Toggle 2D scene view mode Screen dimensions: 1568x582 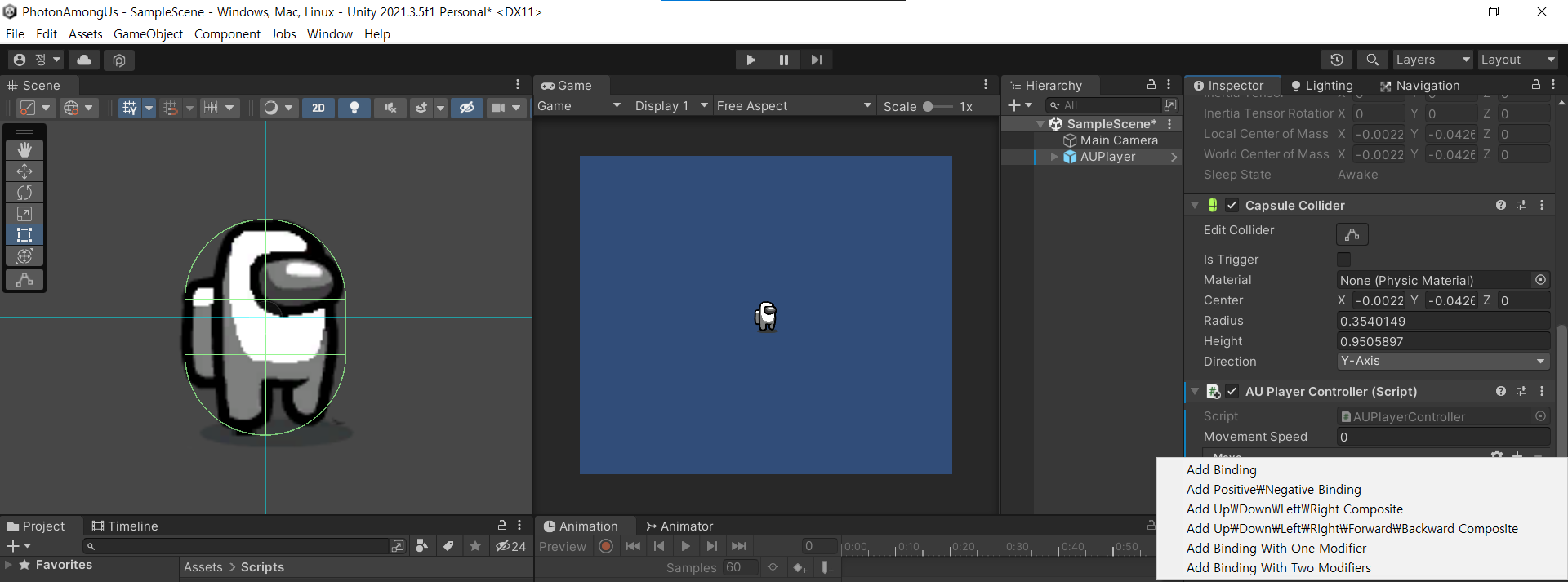click(318, 108)
